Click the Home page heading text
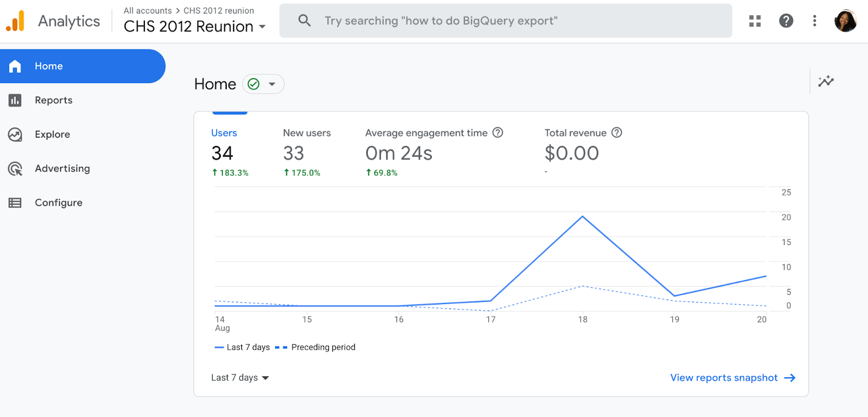 coord(215,84)
